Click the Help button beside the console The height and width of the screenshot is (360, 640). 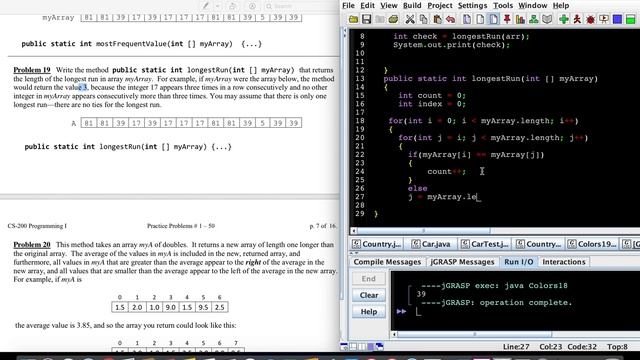pyautogui.click(x=369, y=312)
